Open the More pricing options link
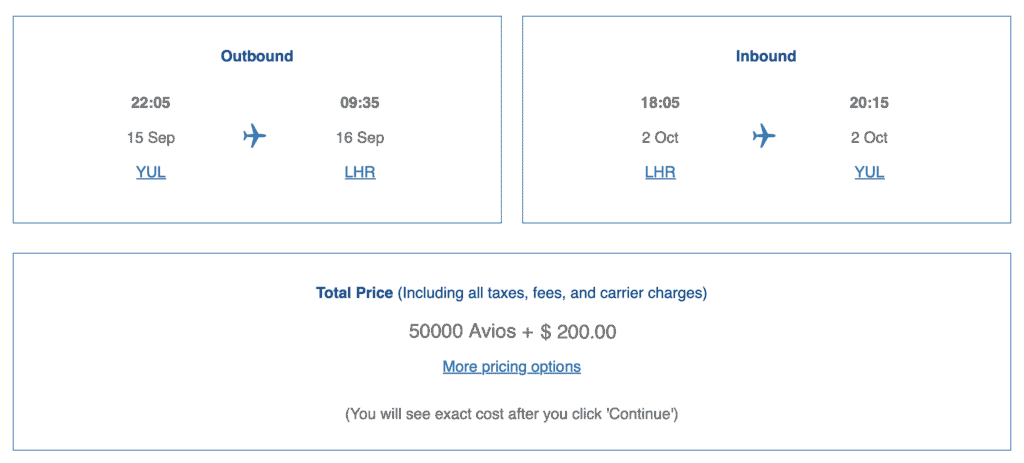 coord(511,366)
